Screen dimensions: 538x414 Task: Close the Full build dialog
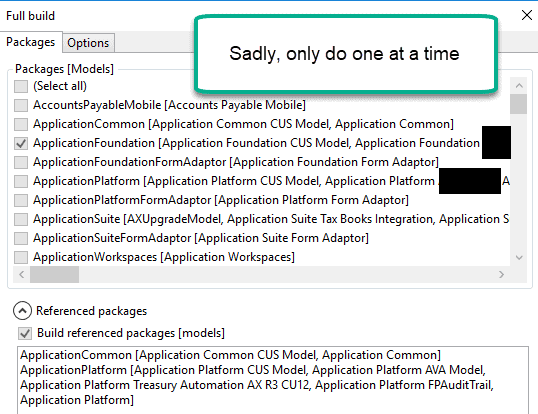click(x=527, y=15)
